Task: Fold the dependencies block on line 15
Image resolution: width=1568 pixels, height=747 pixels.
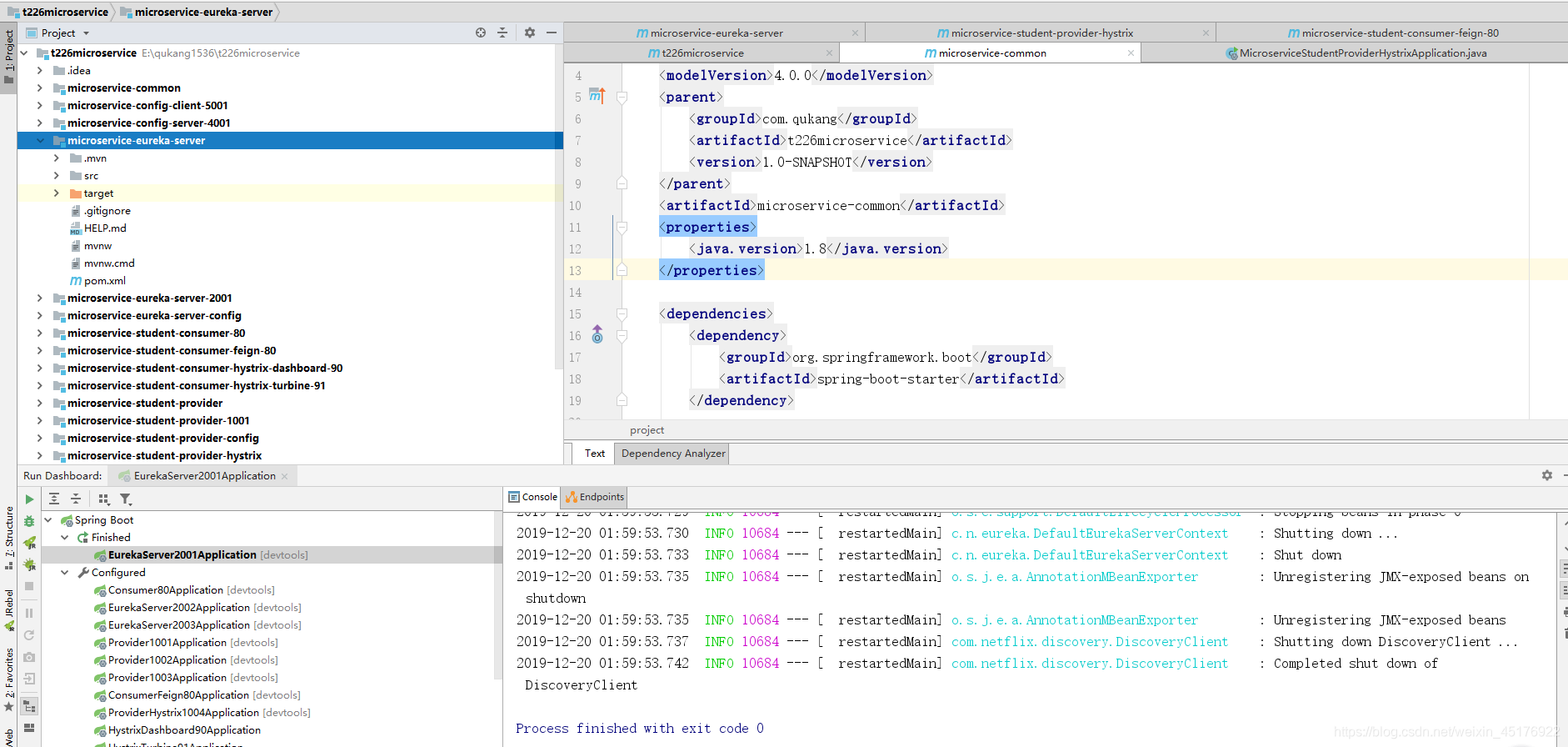Action: coord(622,313)
